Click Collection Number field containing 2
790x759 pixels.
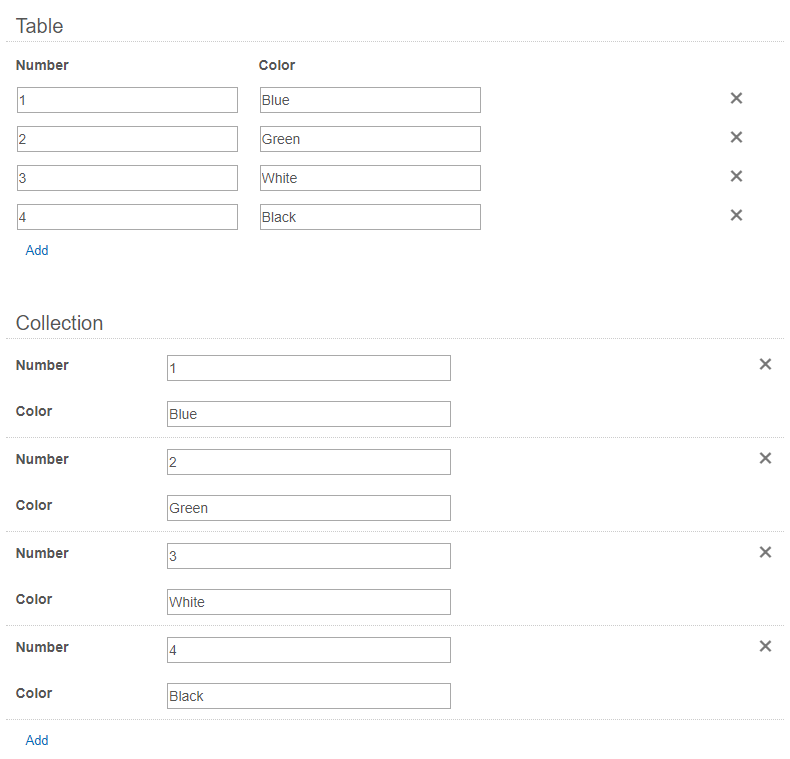[309, 462]
